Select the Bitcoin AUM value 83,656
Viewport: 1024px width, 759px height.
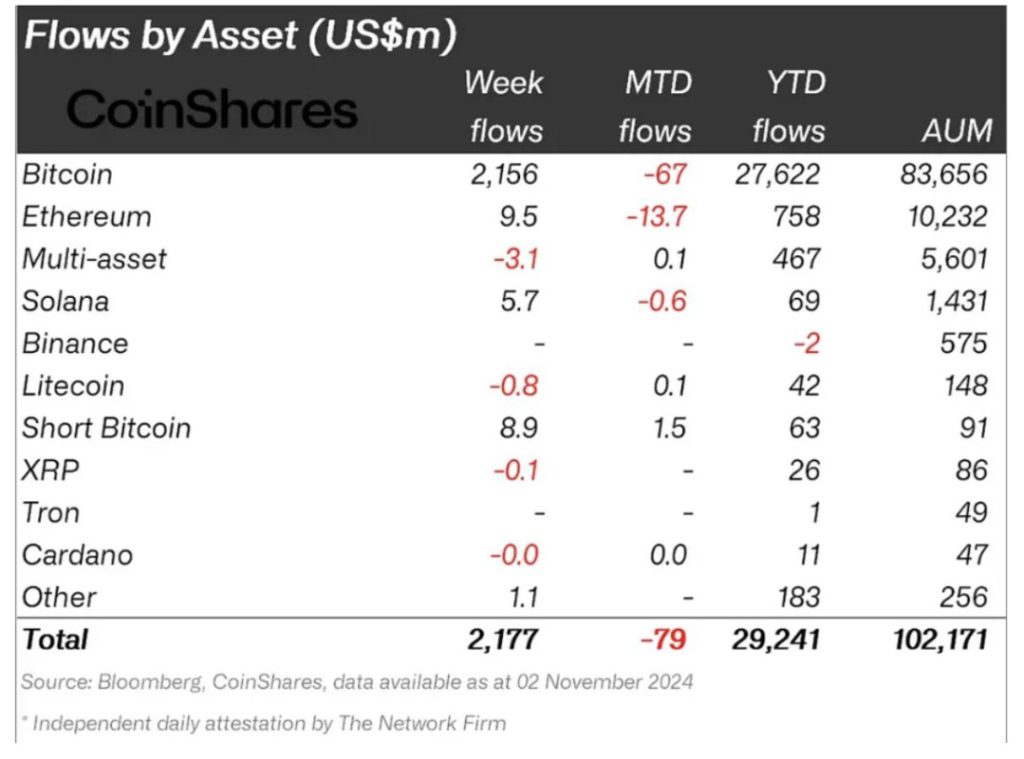943,174
